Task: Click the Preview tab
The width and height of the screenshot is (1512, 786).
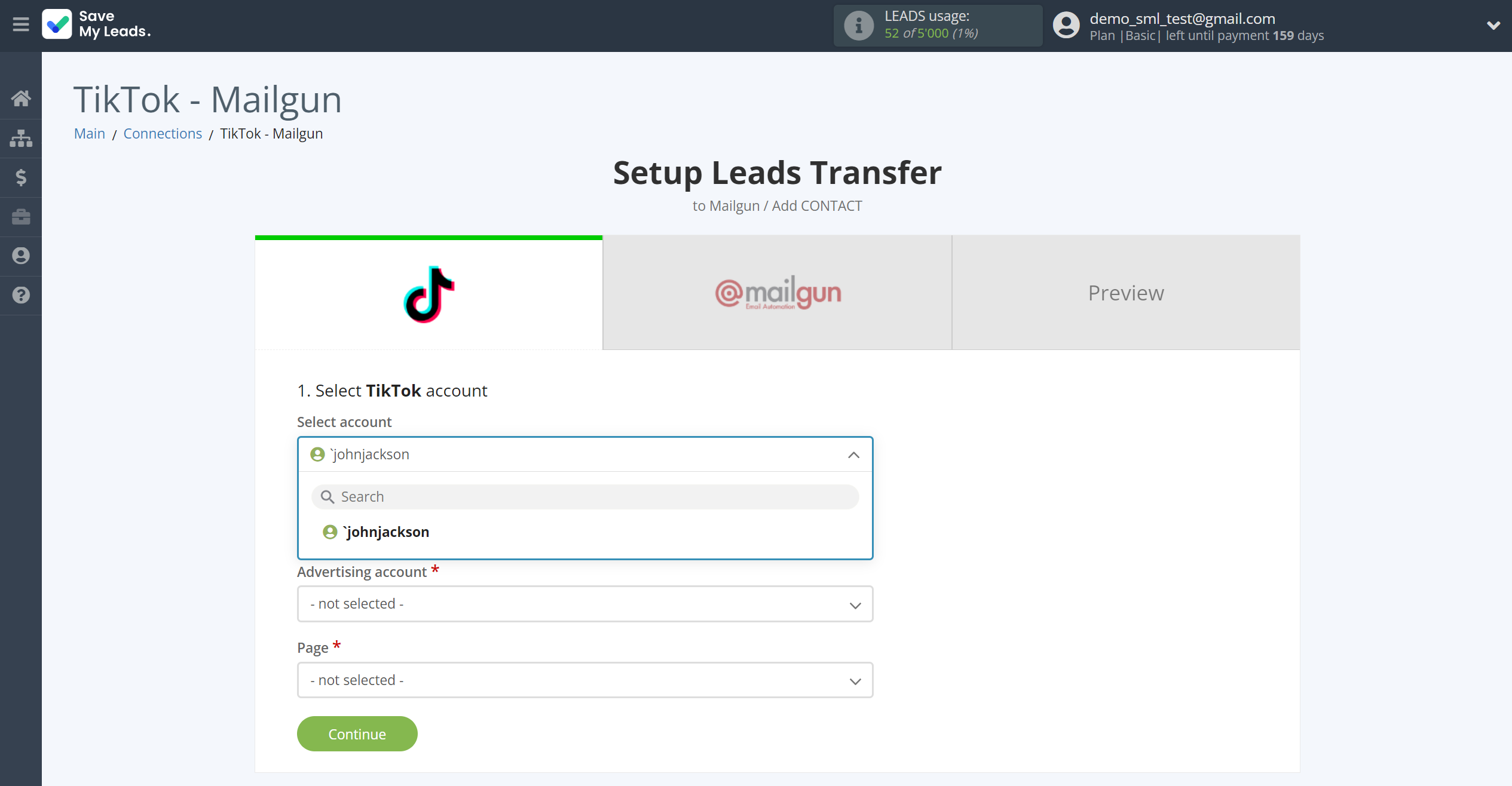Action: (1126, 293)
